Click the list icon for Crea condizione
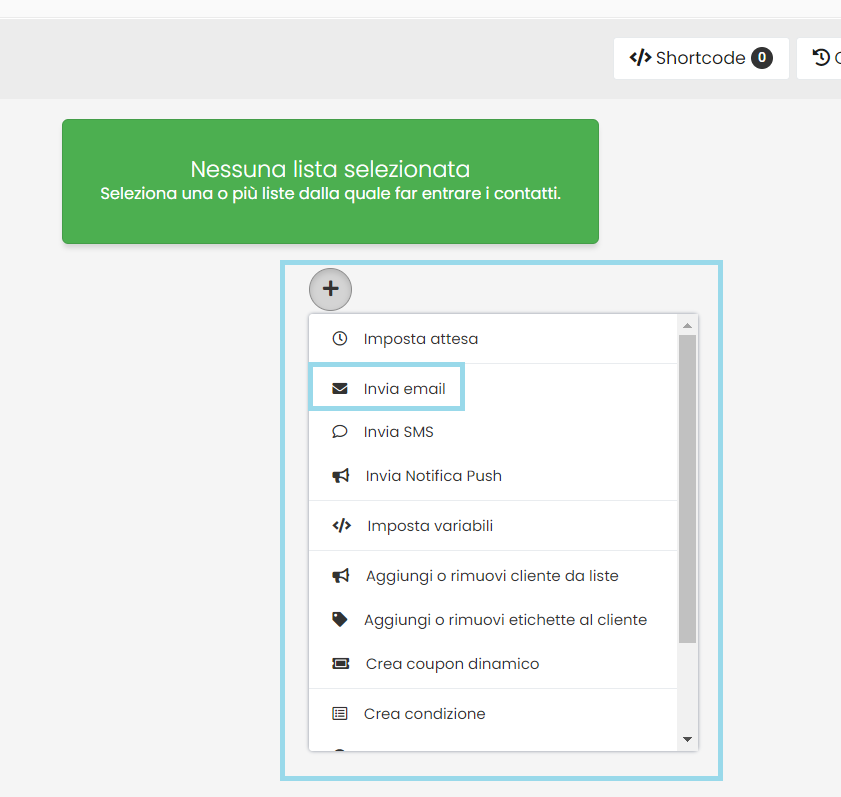Screen dimensions: 841x797 [340, 714]
